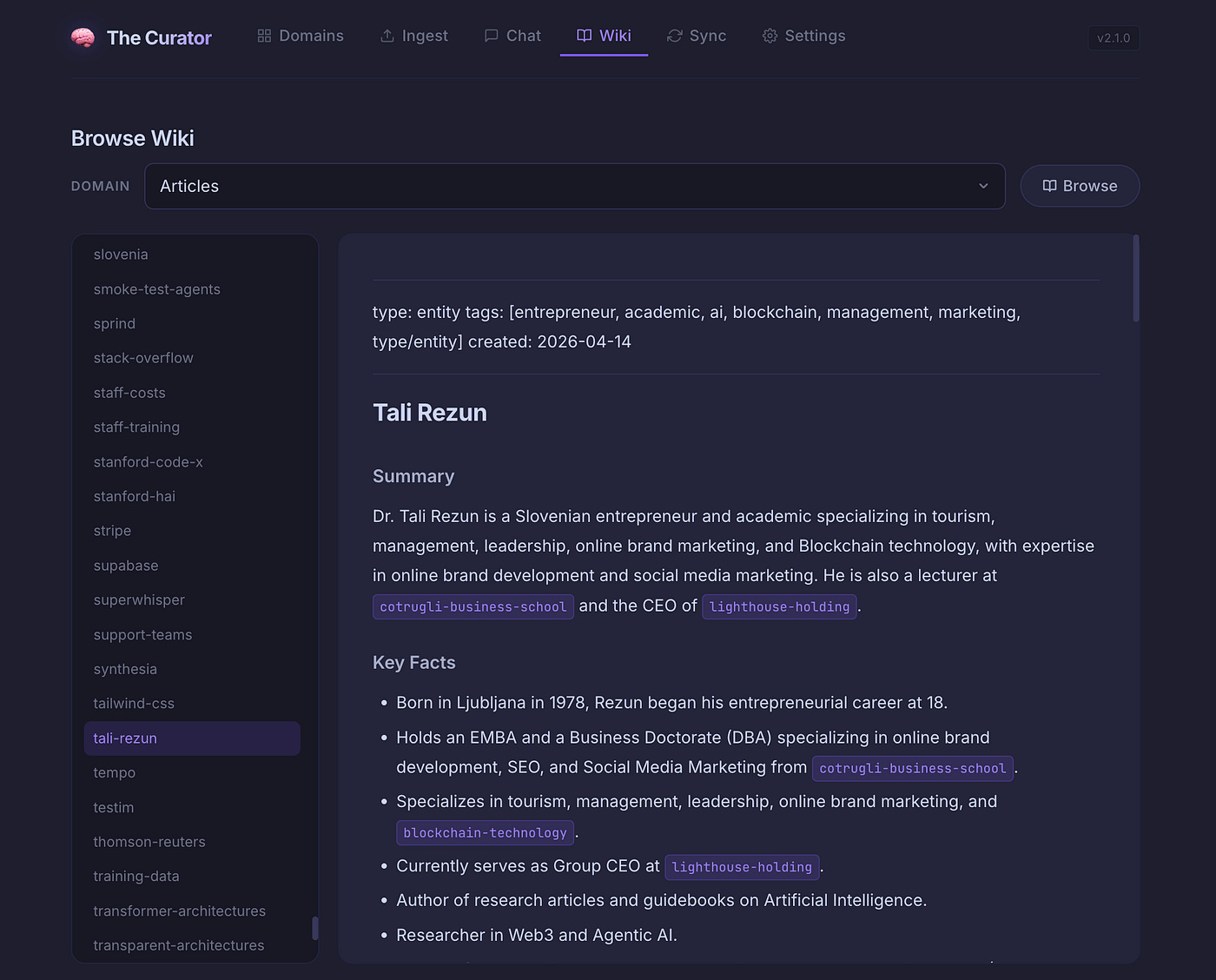This screenshot has height=980, width=1216.
Task: Select sprind in the sidebar
Action: pyautogui.click(x=192, y=323)
